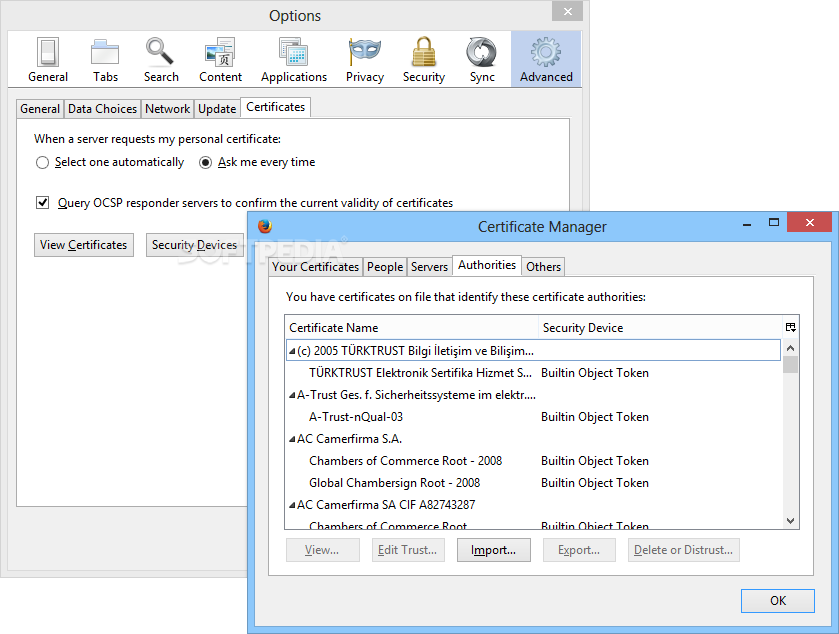This screenshot has height=634, width=839.
Task: Click the Import... button
Action: (x=493, y=550)
